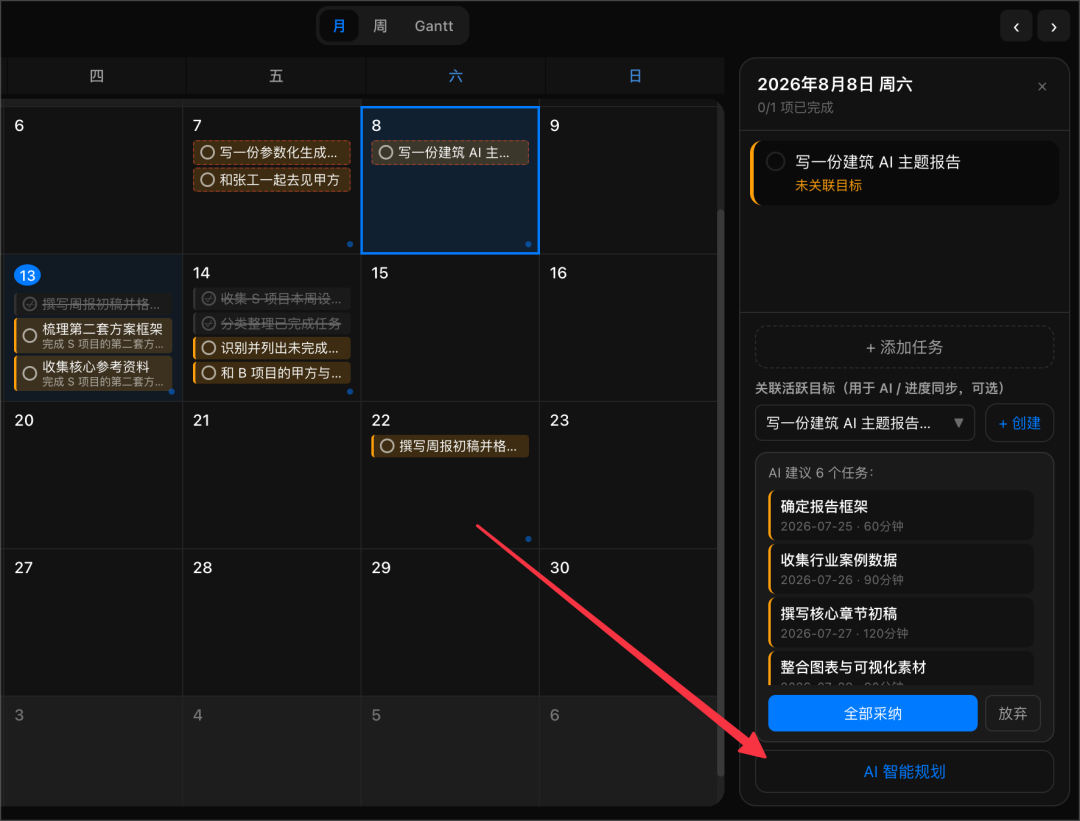Screen dimensions: 1080x821
Task: Select calendar day 15
Action: [450, 328]
